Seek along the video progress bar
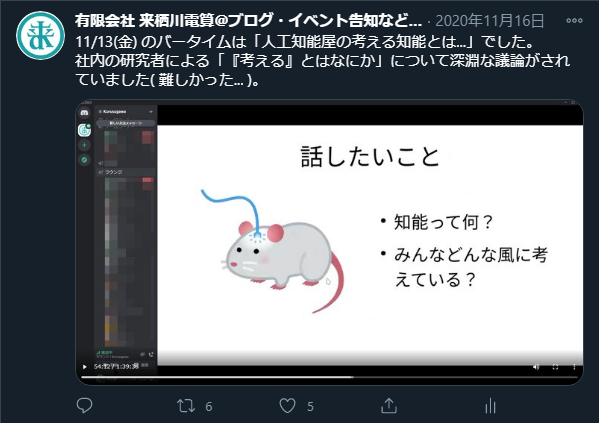 329,377
